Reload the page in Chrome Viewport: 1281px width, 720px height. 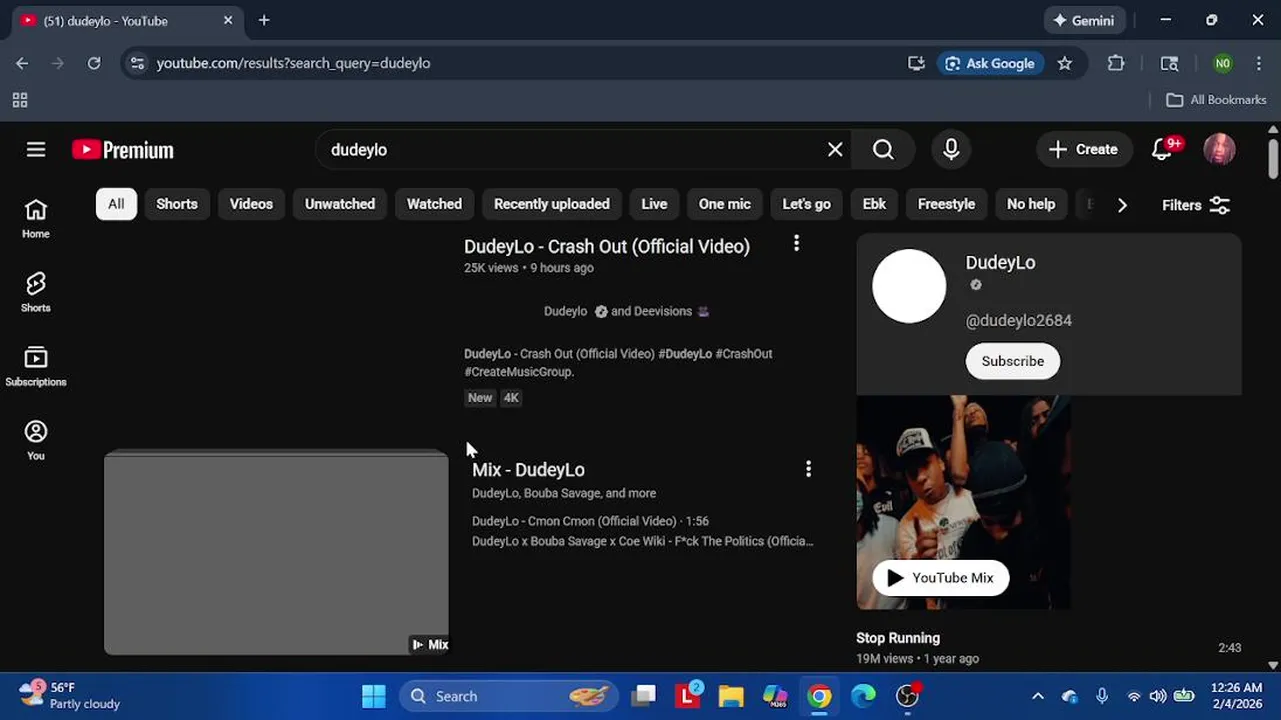pyautogui.click(x=94, y=63)
